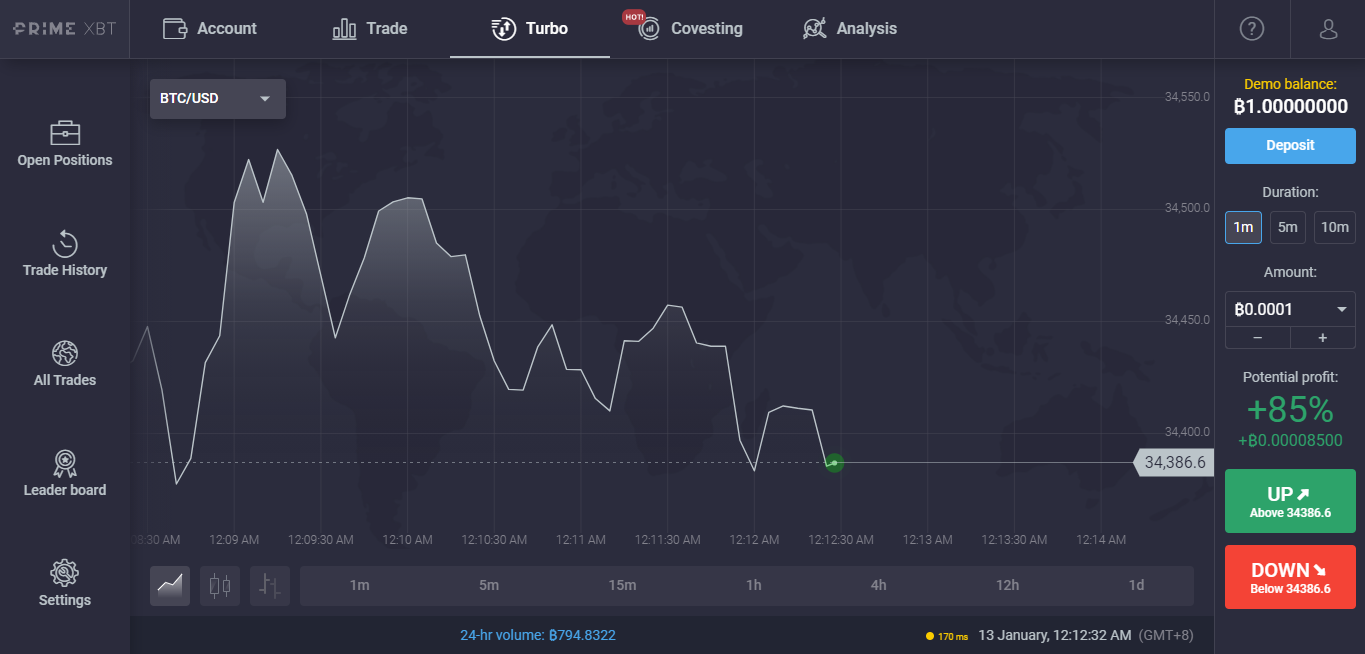
Task: Open All Trades globe icon
Action: [x=65, y=364]
